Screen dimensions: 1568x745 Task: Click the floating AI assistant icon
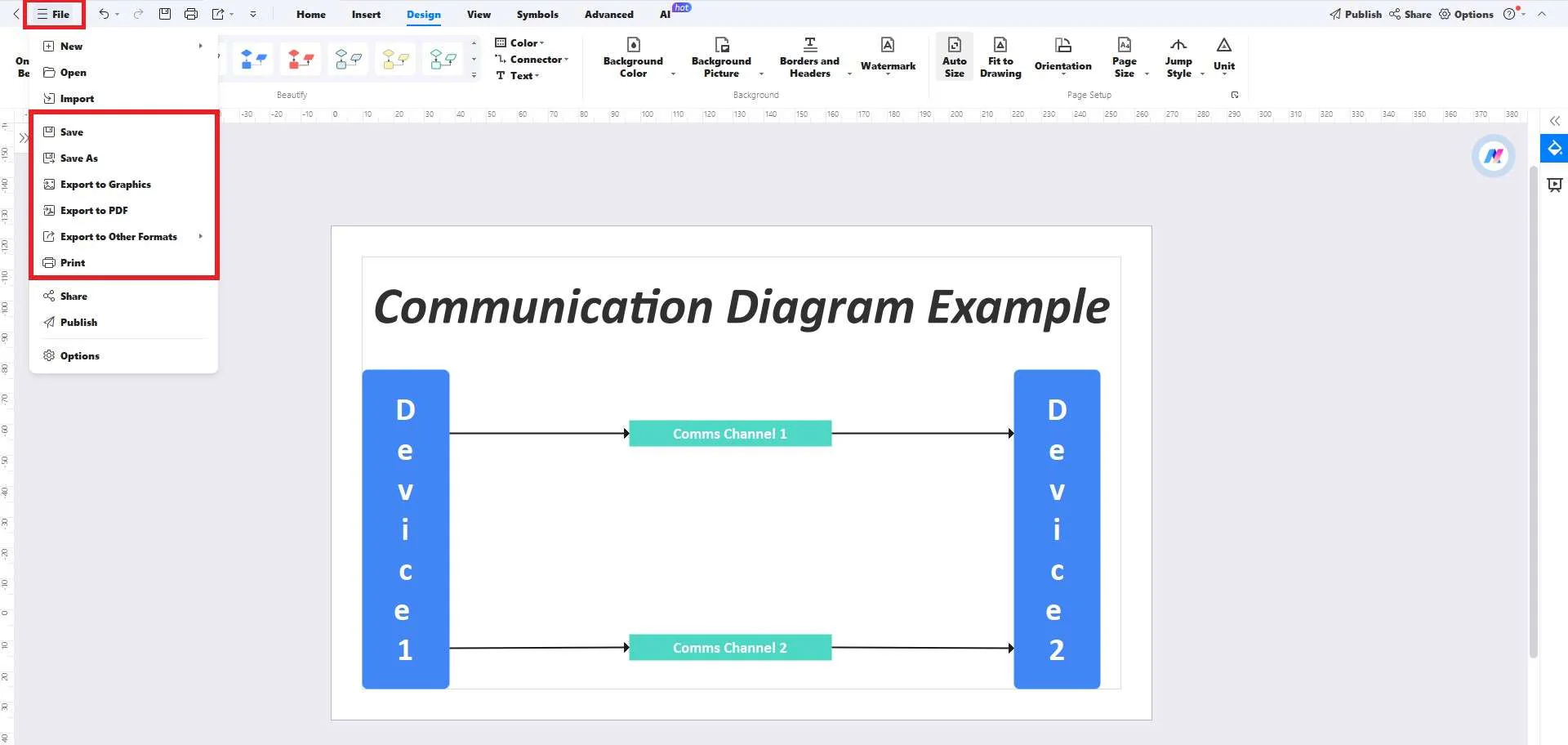1494,155
